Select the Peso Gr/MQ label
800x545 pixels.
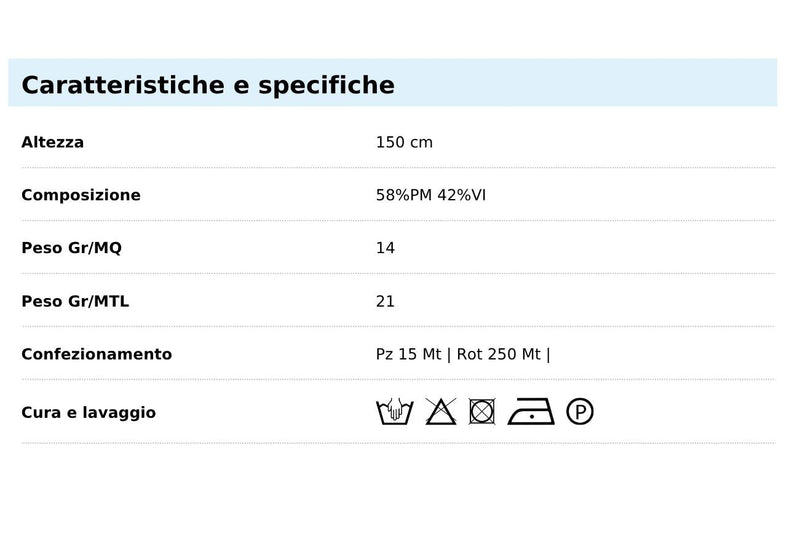(x=71, y=248)
